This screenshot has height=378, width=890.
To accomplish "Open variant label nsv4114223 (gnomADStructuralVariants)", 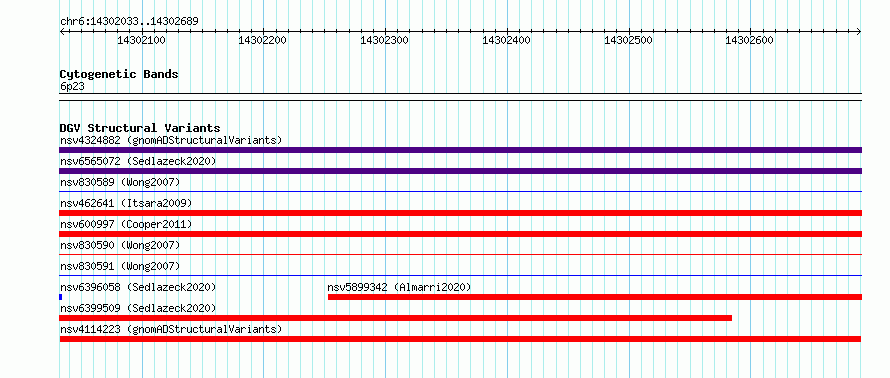I will (171, 329).
